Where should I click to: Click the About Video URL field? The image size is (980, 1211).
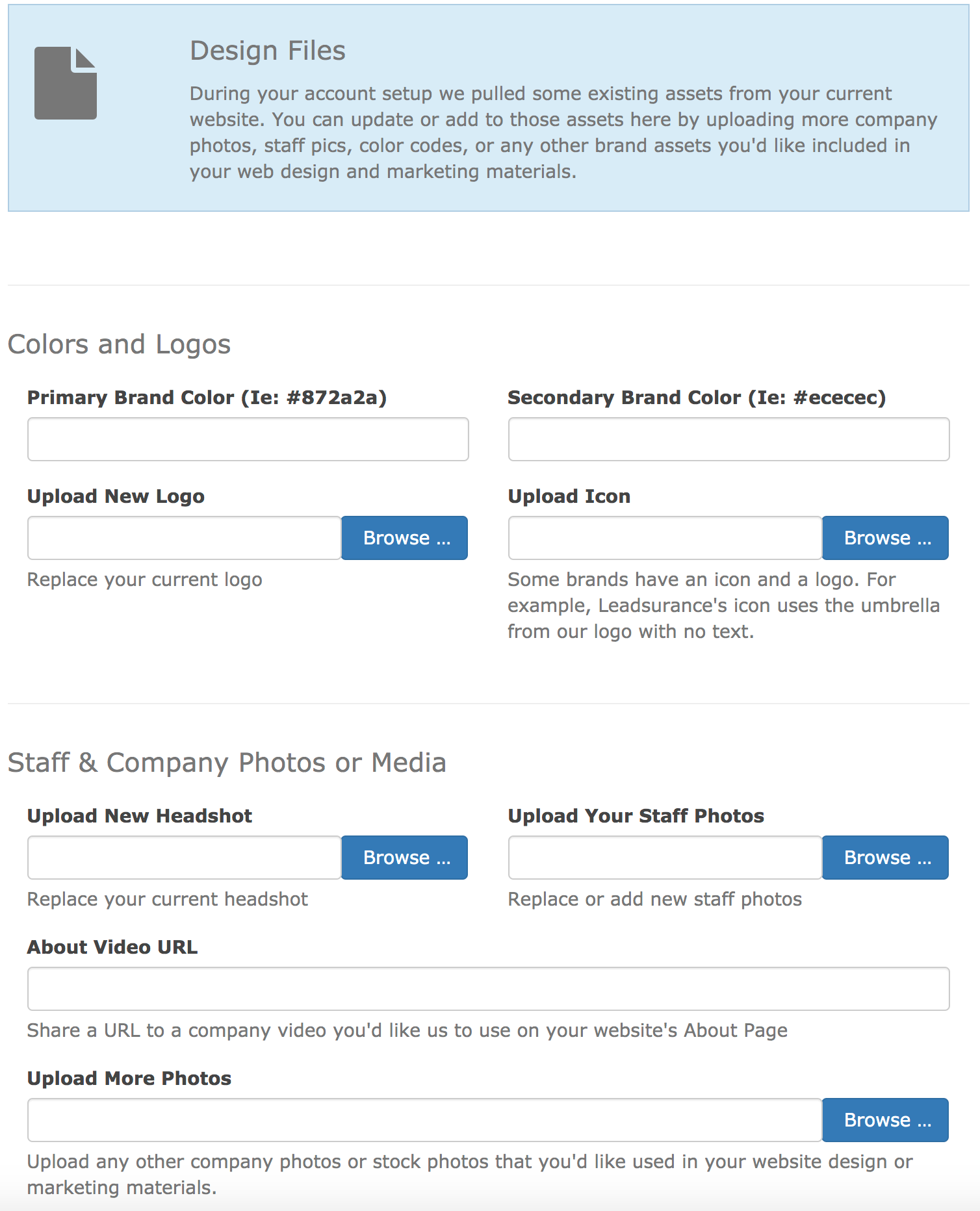pos(487,988)
